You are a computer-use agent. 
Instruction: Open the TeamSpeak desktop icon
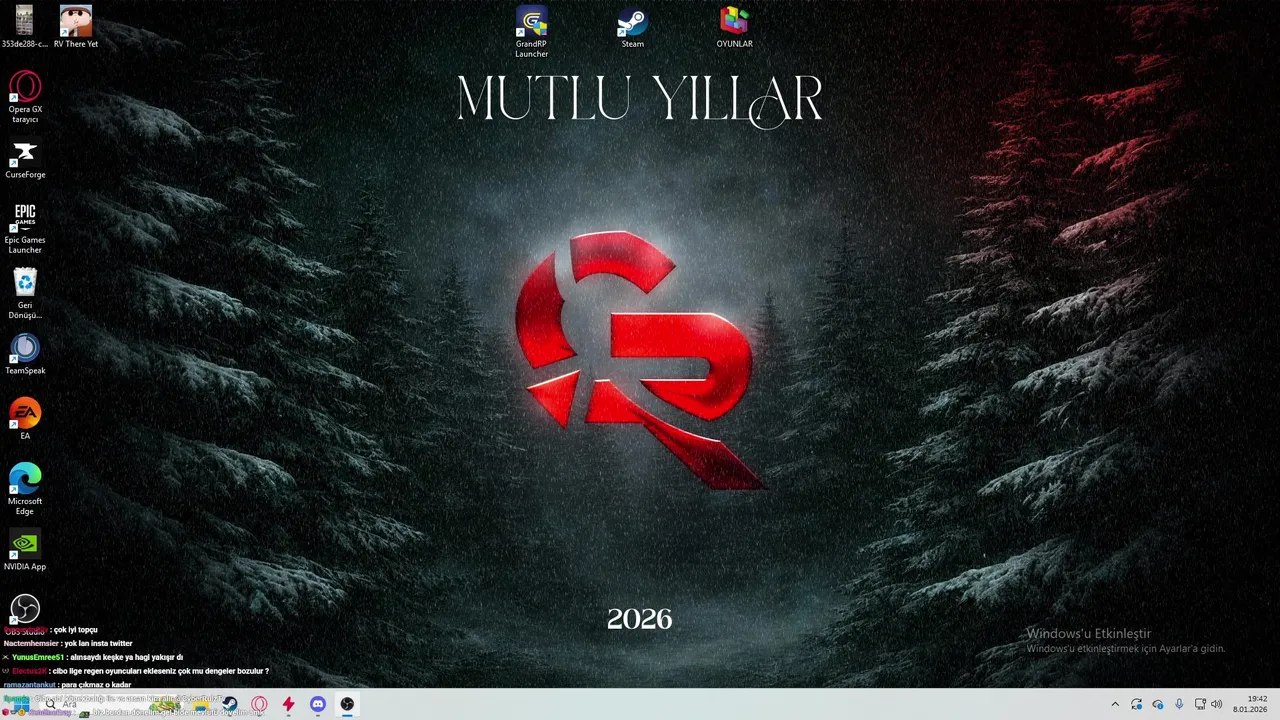click(x=25, y=355)
